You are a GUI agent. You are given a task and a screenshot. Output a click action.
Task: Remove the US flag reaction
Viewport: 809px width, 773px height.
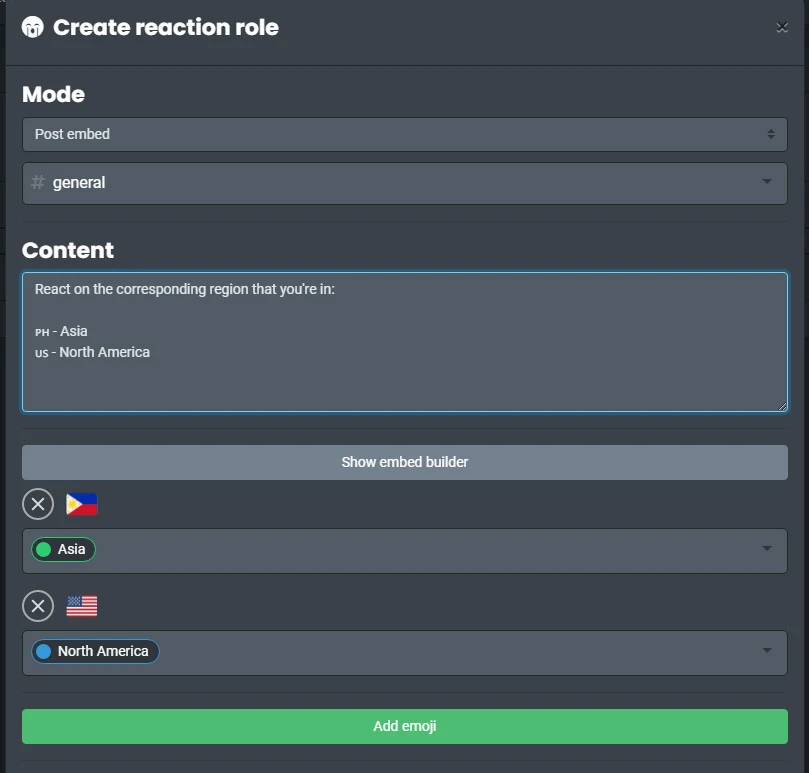click(x=38, y=606)
